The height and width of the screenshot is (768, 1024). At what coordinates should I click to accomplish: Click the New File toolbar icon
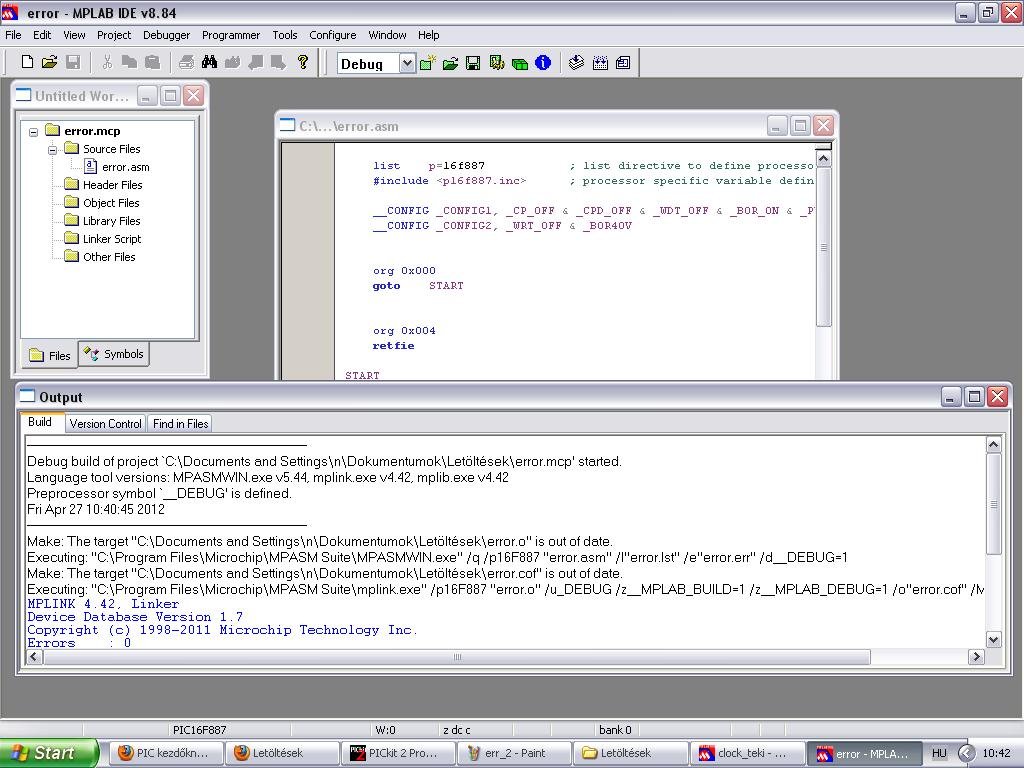point(27,63)
